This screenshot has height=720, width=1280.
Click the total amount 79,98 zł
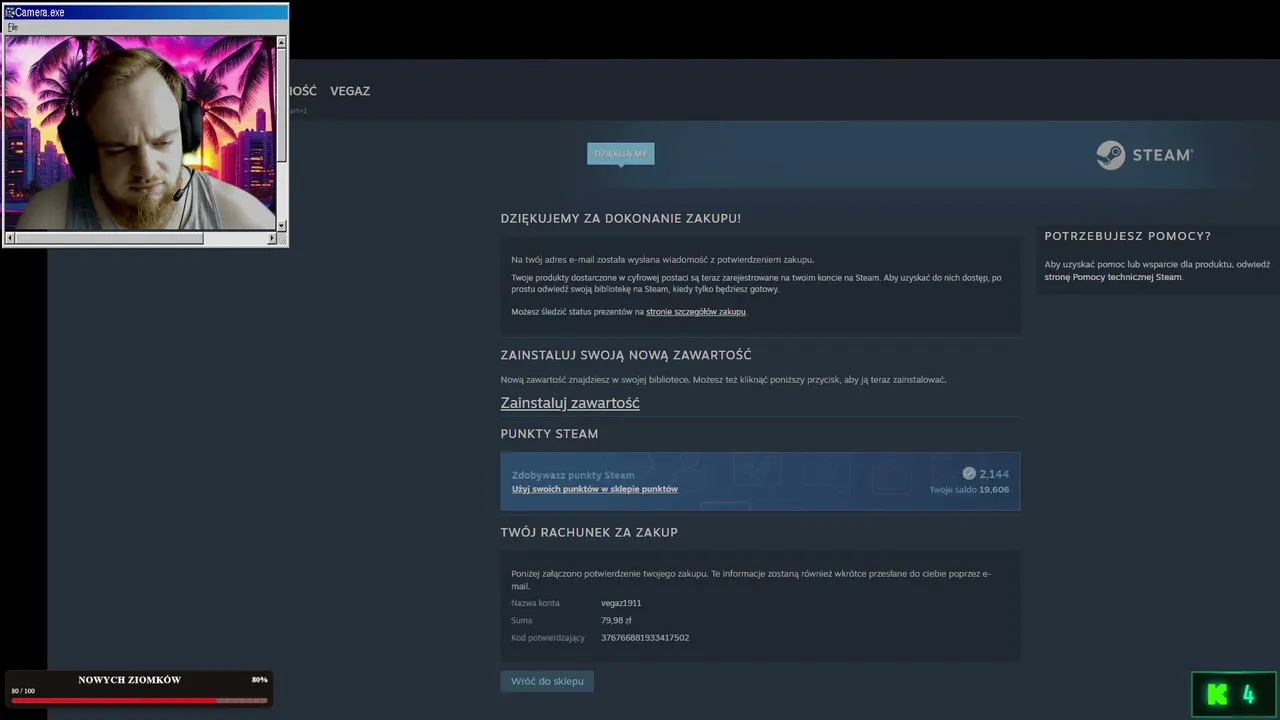pyautogui.click(x=616, y=620)
